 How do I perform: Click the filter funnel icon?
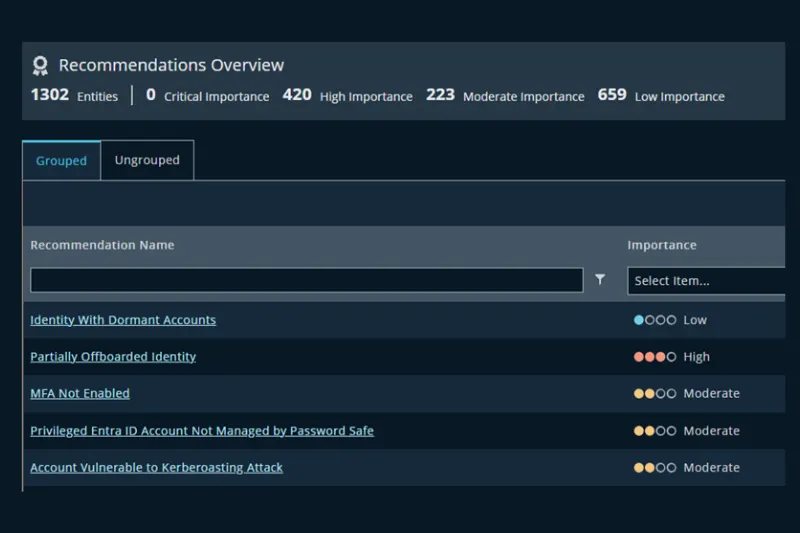(600, 279)
